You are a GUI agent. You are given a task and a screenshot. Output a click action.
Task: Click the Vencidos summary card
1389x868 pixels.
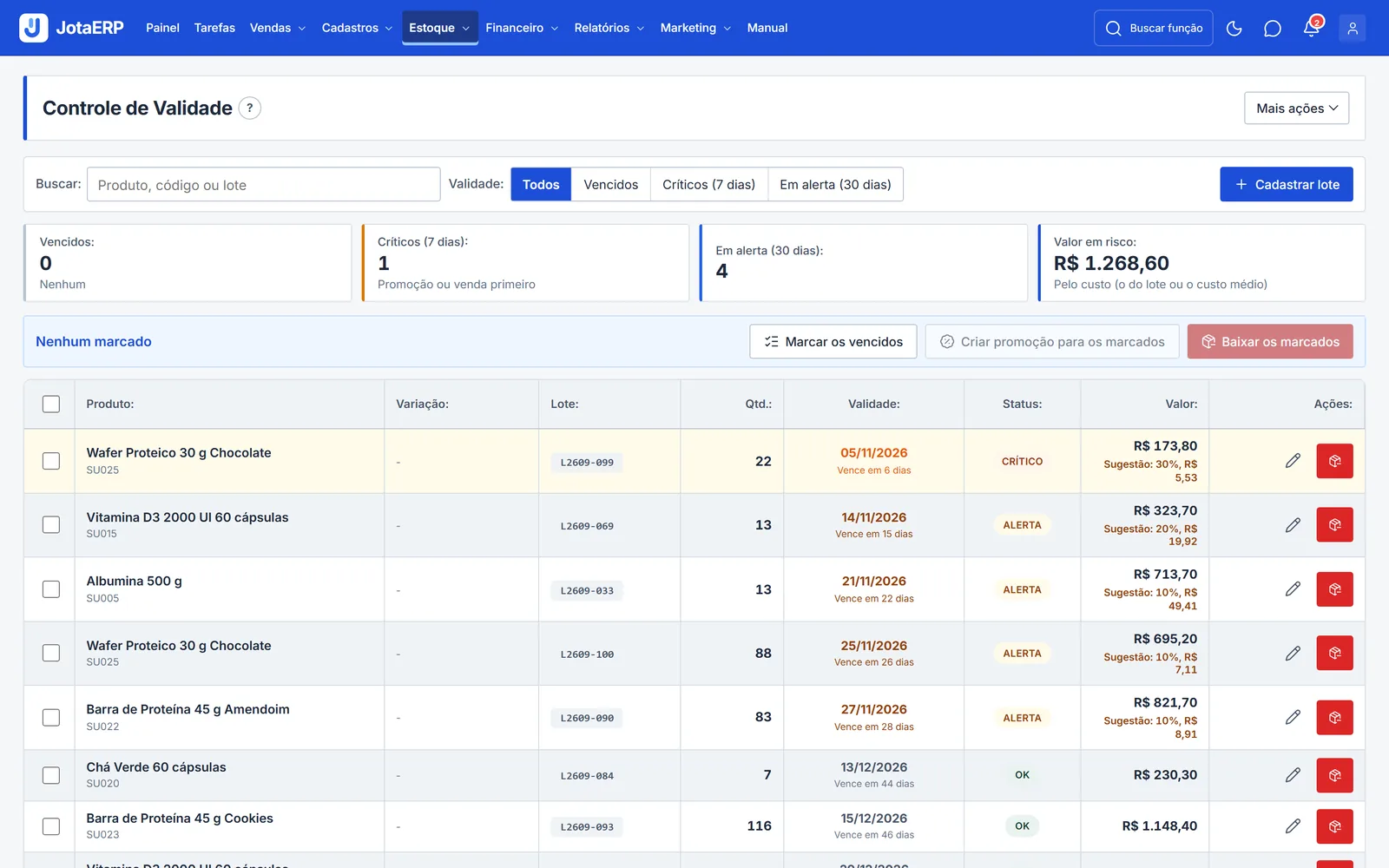[188, 263]
